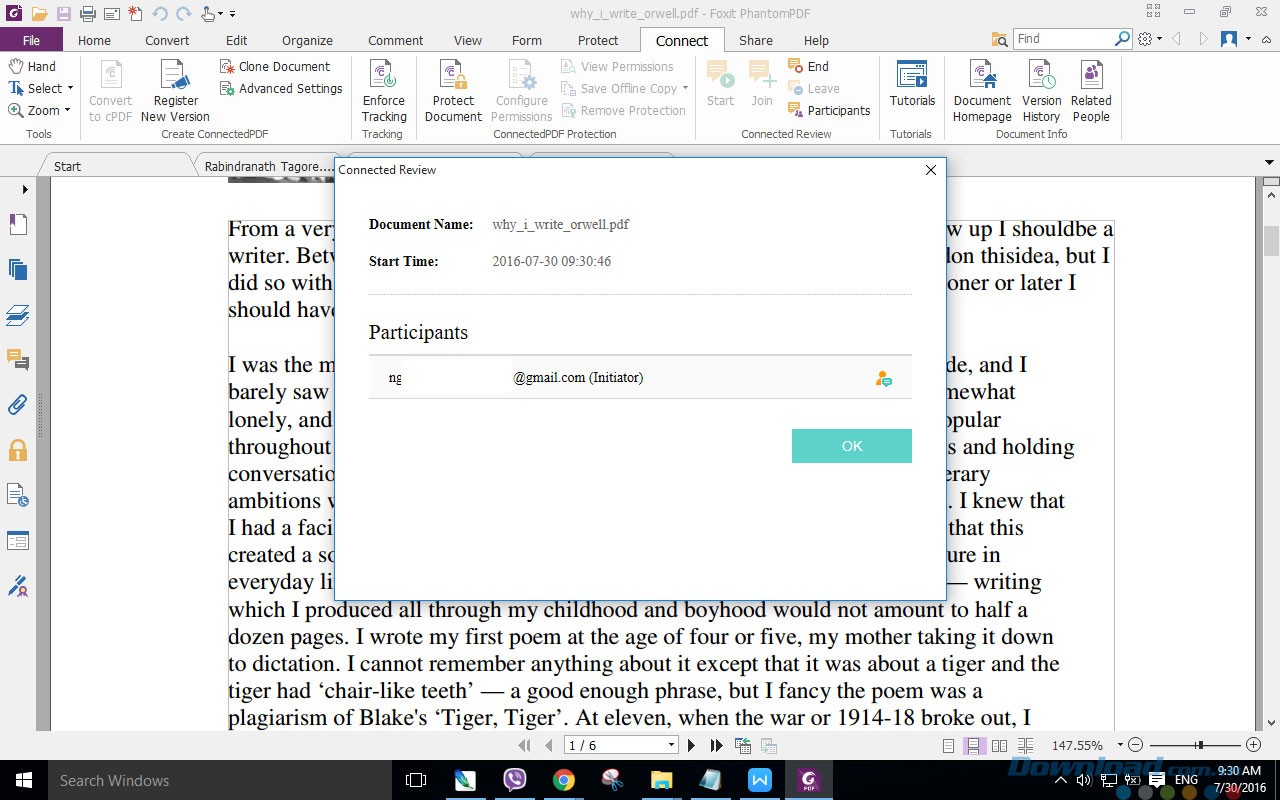
Task: Open Register New Version tool
Action: [x=175, y=78]
